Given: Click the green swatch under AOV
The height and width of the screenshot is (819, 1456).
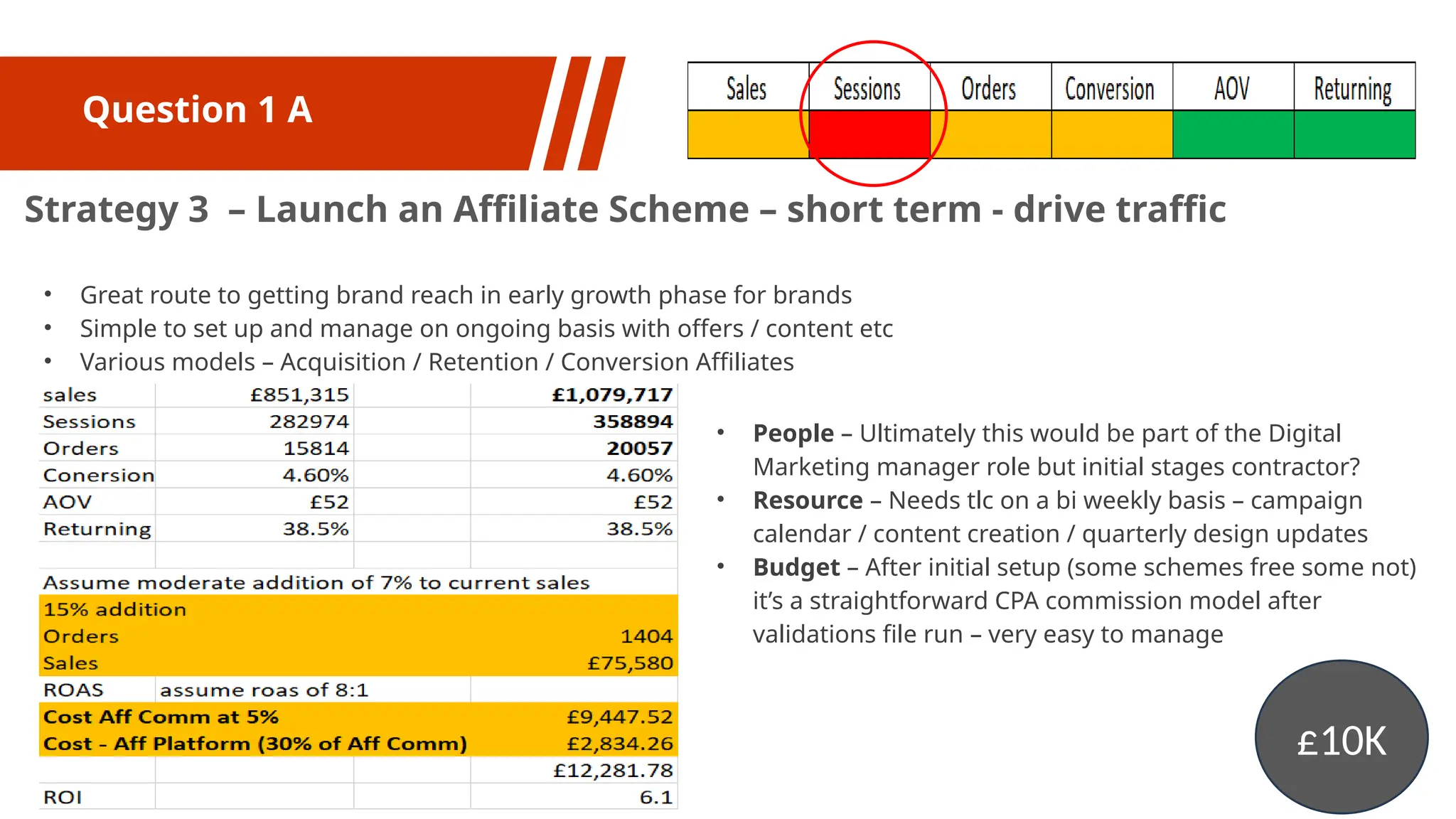Looking at the screenshot, I should 1233,134.
